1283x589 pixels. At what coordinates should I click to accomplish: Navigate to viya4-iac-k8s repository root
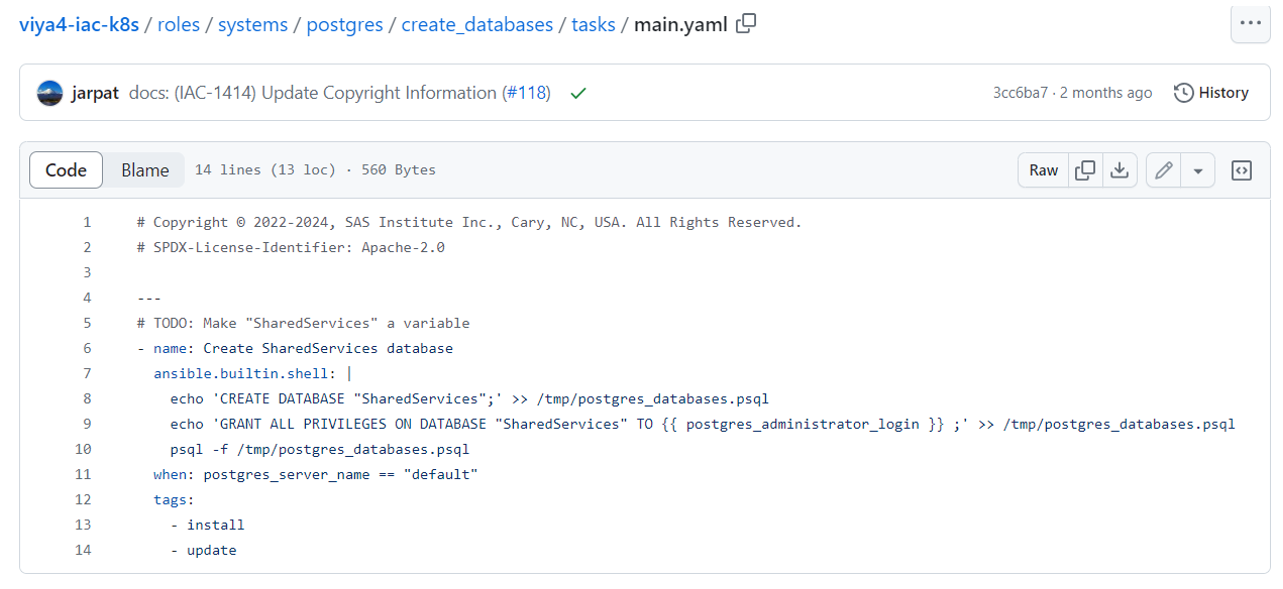79,24
